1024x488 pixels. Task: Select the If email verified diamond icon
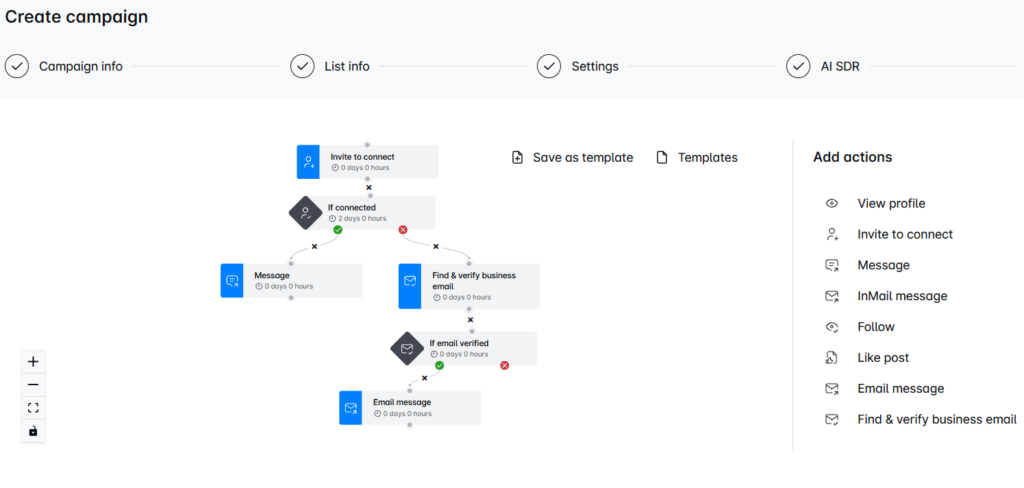pos(408,349)
